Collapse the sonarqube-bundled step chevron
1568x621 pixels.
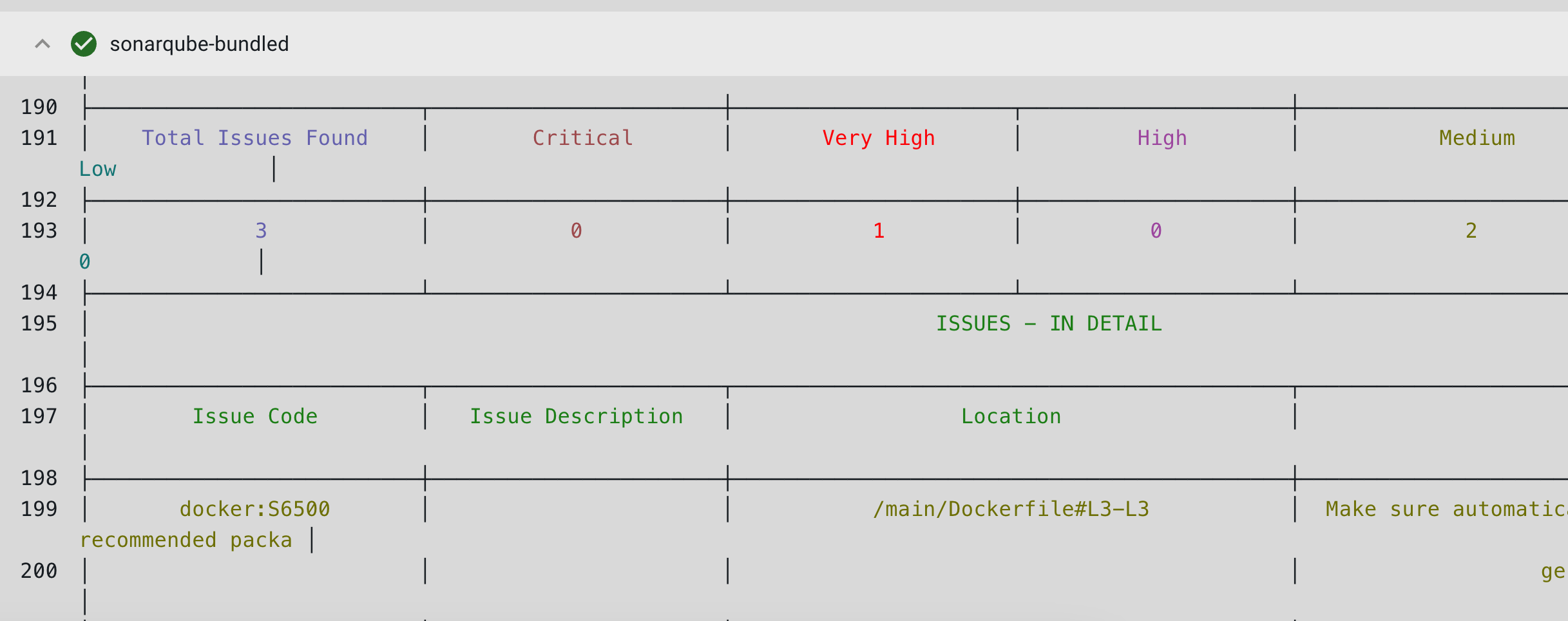(x=43, y=44)
